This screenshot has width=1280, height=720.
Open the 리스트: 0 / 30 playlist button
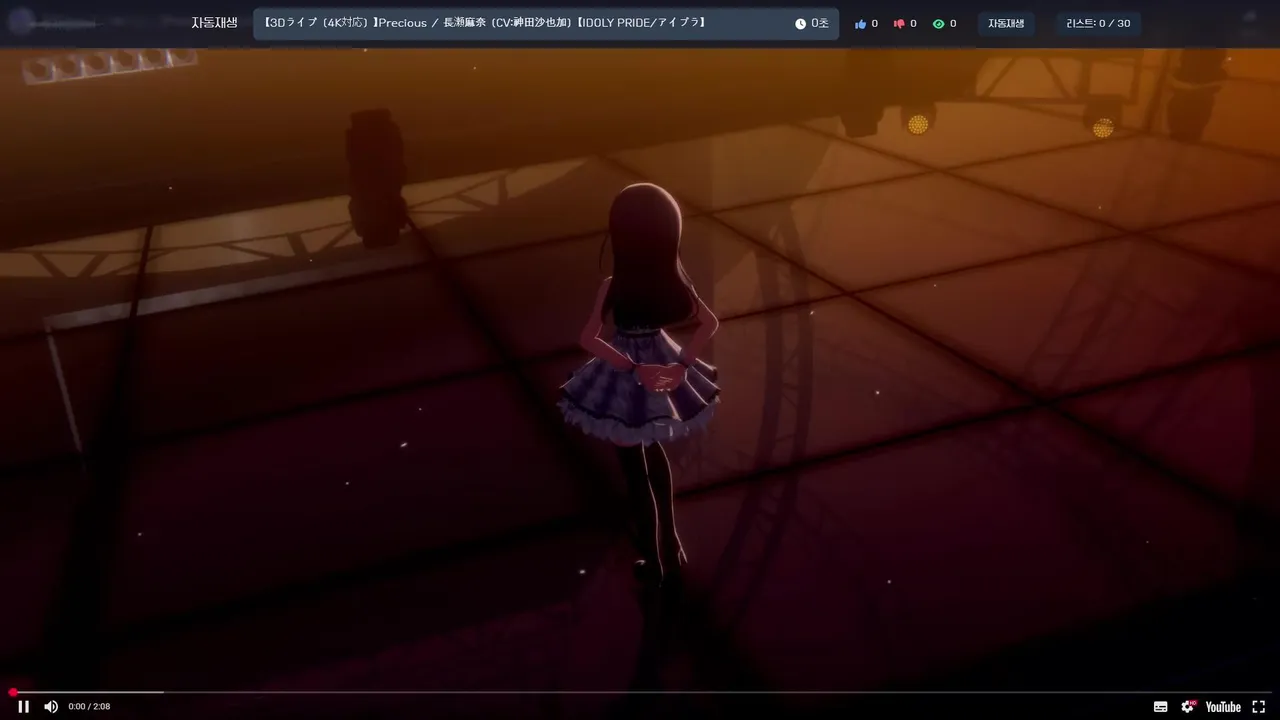(x=1098, y=24)
